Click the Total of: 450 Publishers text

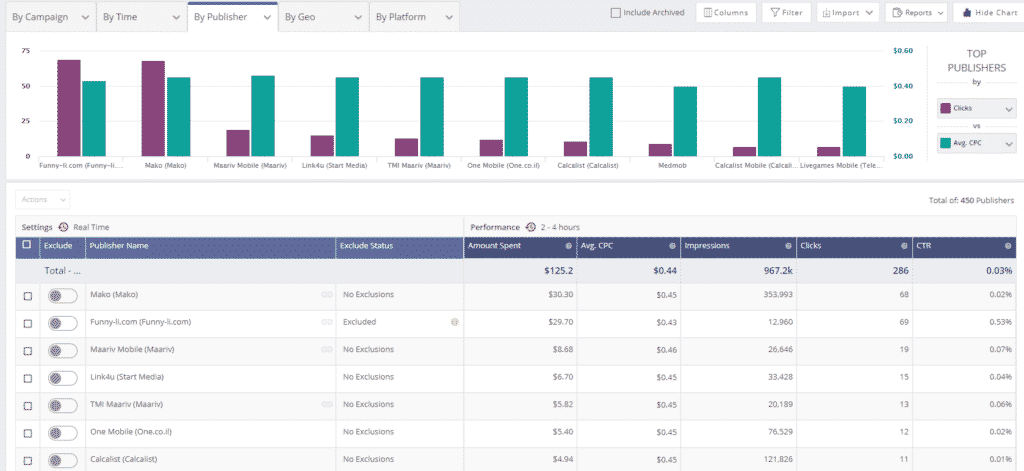tap(972, 201)
